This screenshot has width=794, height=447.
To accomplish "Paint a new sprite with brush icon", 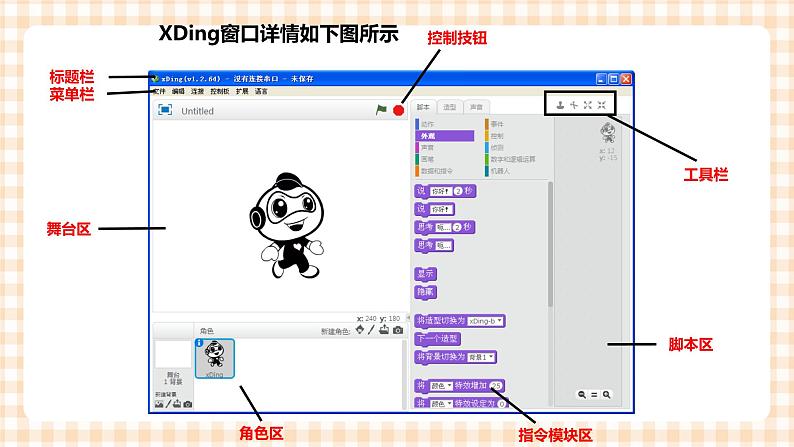I will 371,330.
